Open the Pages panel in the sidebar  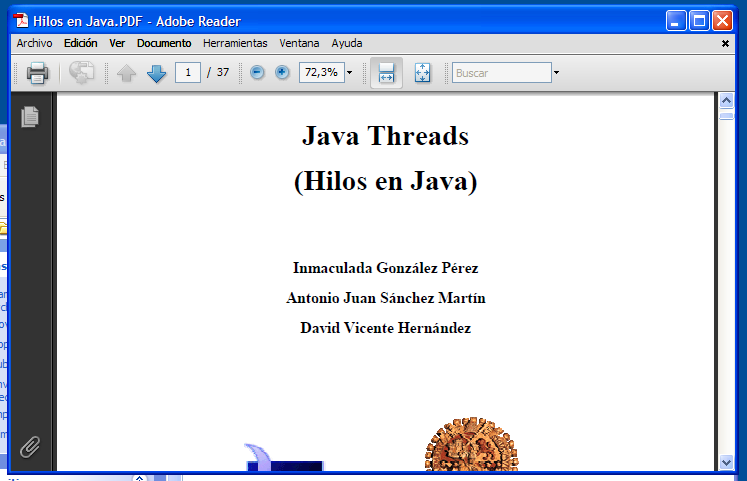pyautogui.click(x=30, y=117)
